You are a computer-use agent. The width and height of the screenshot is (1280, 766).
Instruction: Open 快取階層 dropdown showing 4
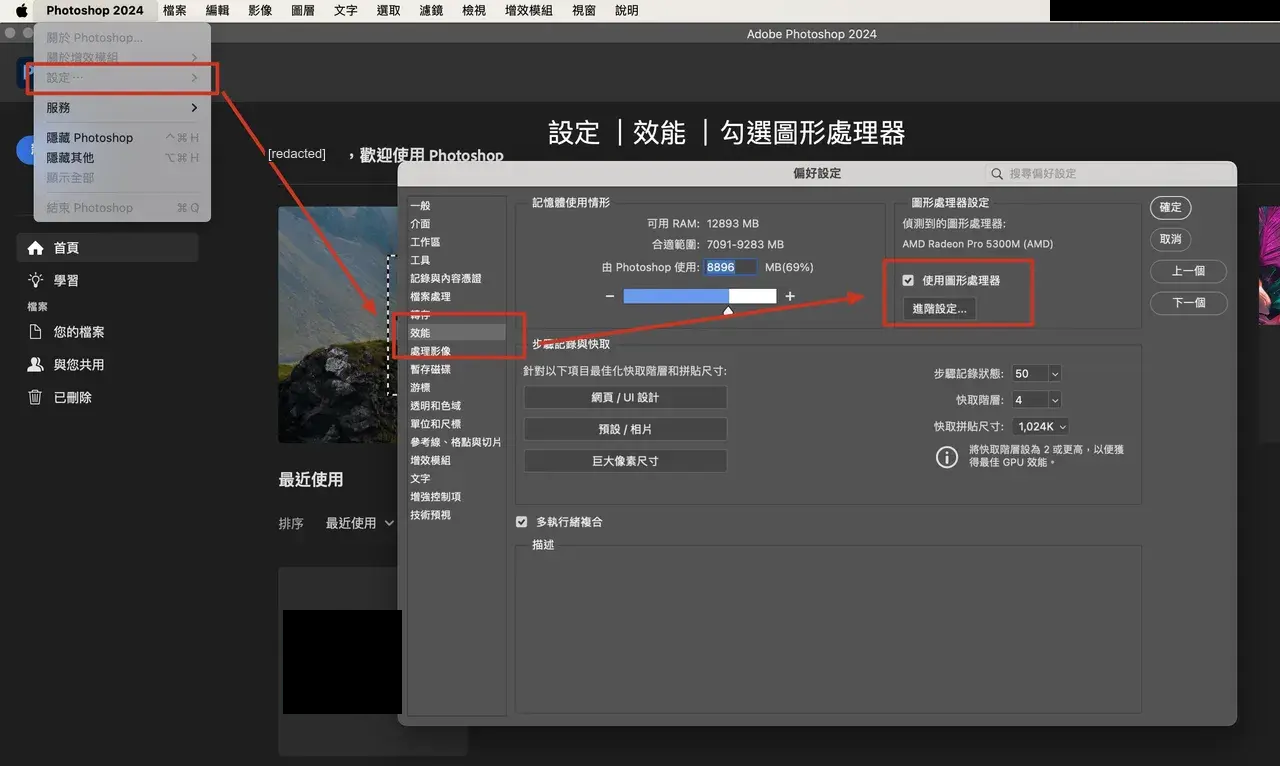[x=1036, y=399]
